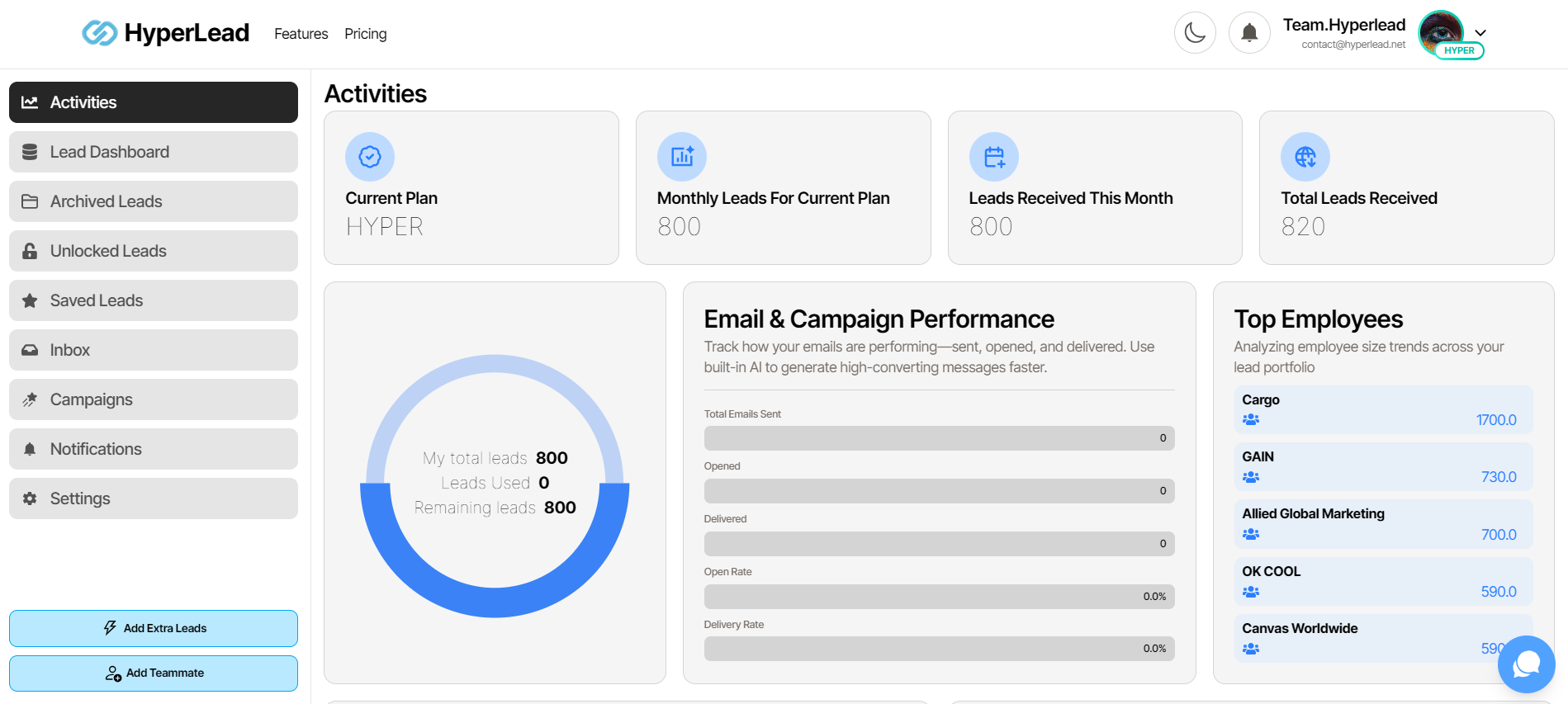The image size is (1568, 704).
Task: Open the Inbox
Action: point(154,350)
